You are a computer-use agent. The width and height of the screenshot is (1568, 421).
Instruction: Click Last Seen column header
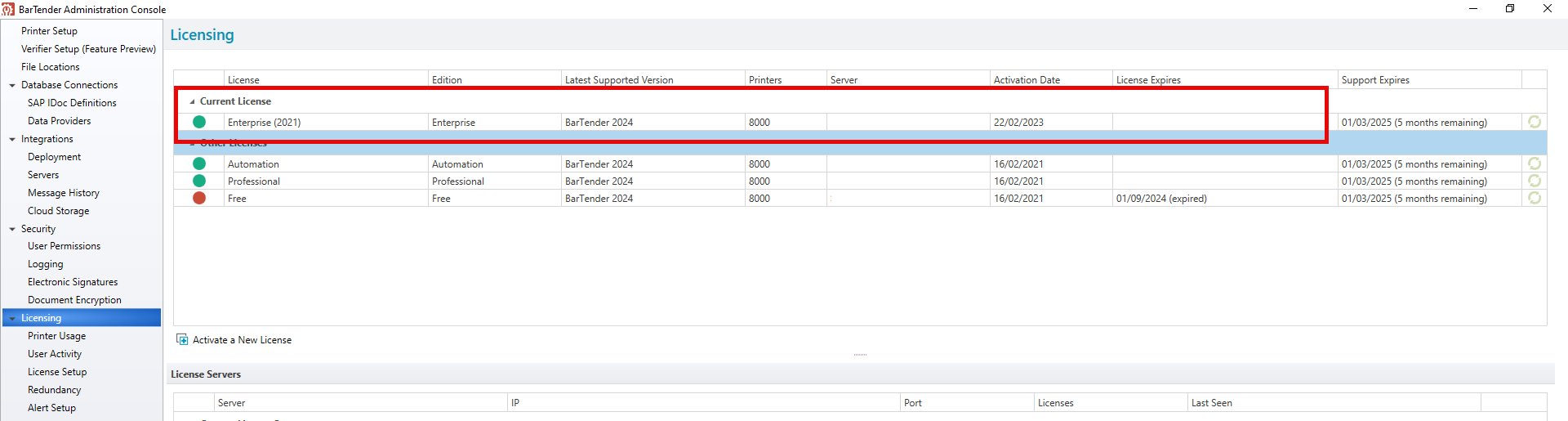click(x=1334, y=403)
